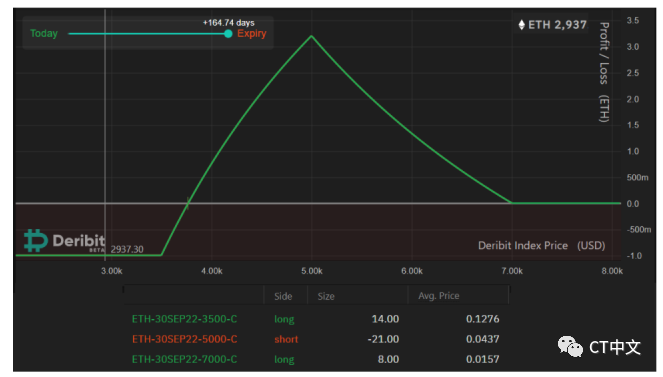Click the Side column header
Viewport: 663px width, 377px height.
coord(283,296)
